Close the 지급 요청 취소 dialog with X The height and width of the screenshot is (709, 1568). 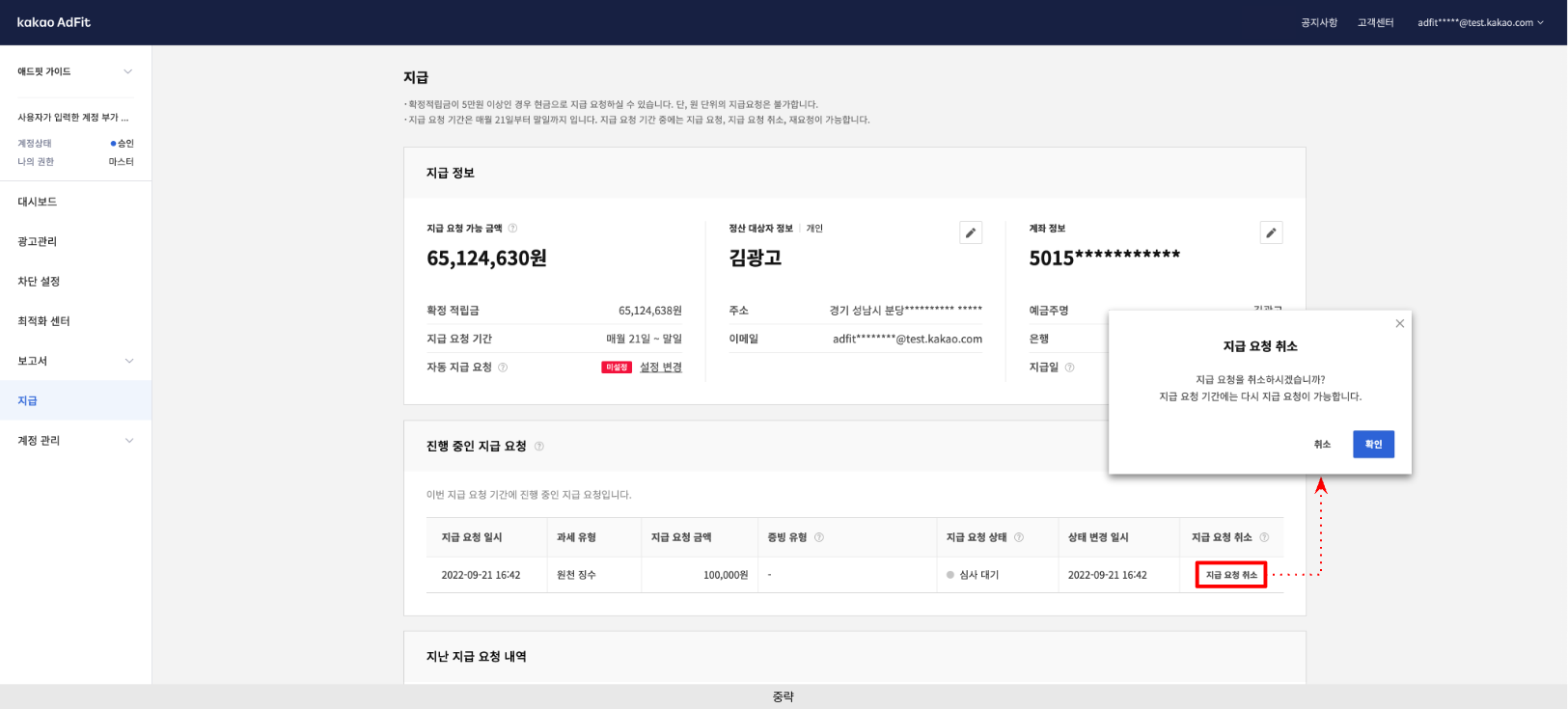(1399, 324)
